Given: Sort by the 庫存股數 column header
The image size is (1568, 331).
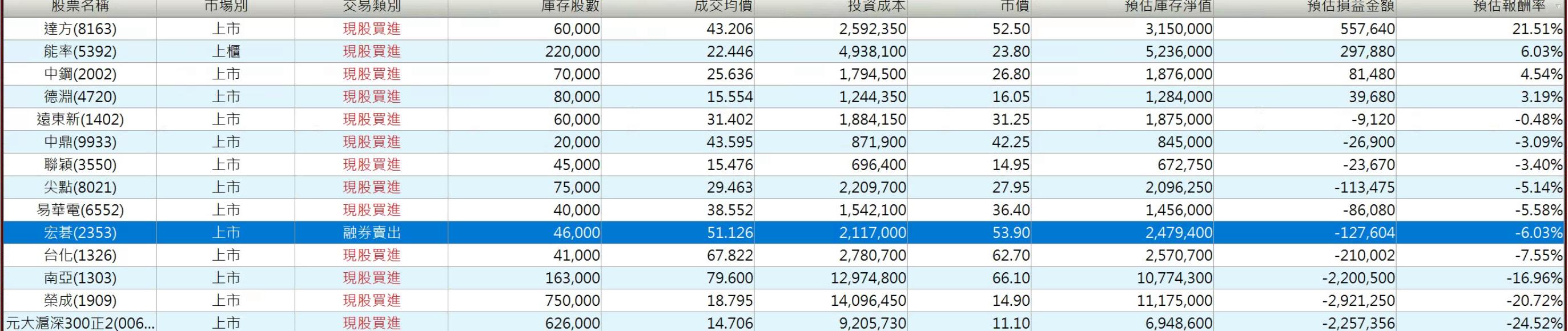Looking at the screenshot, I should [525, 7].
